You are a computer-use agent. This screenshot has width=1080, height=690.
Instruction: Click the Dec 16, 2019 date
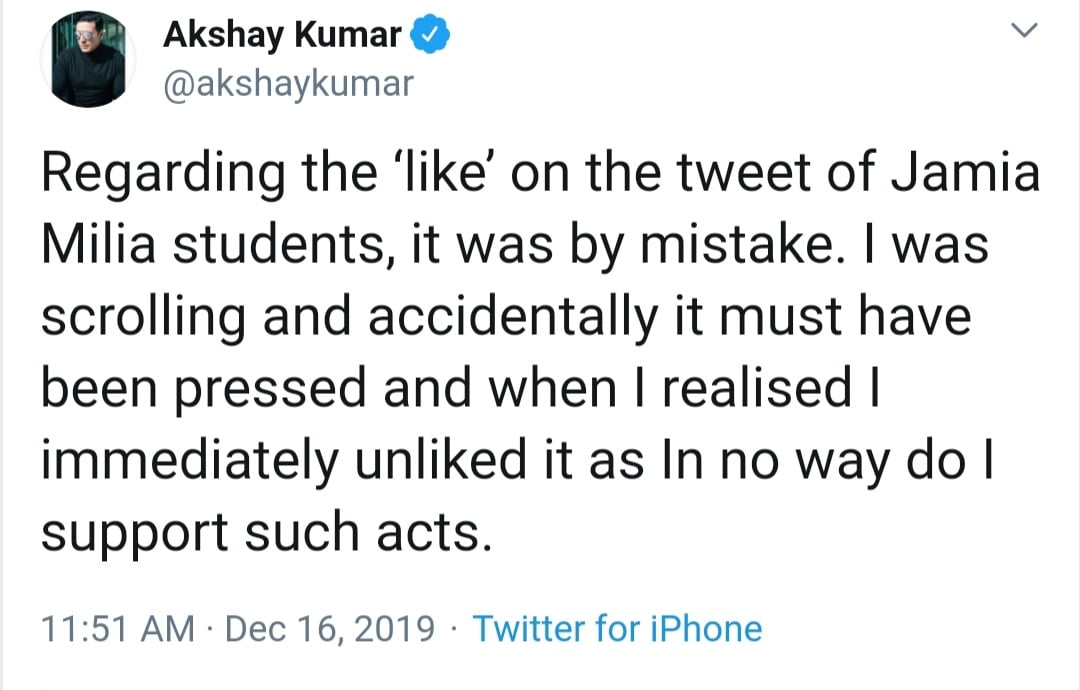tap(330, 629)
